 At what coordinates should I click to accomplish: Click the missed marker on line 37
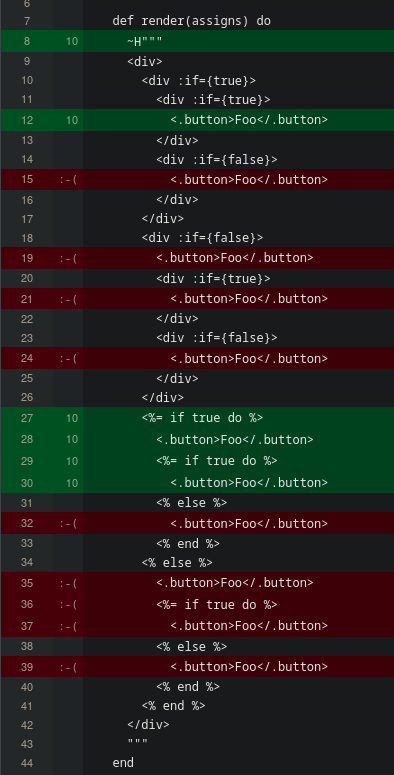pyautogui.click(x=68, y=626)
